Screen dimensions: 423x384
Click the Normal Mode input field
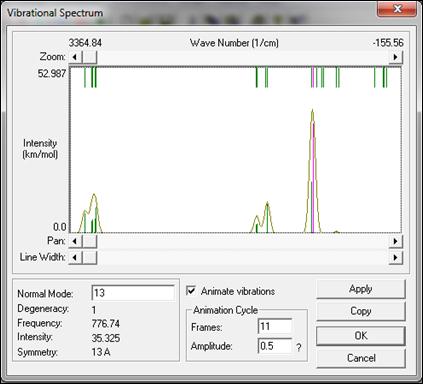pyautogui.click(x=133, y=293)
